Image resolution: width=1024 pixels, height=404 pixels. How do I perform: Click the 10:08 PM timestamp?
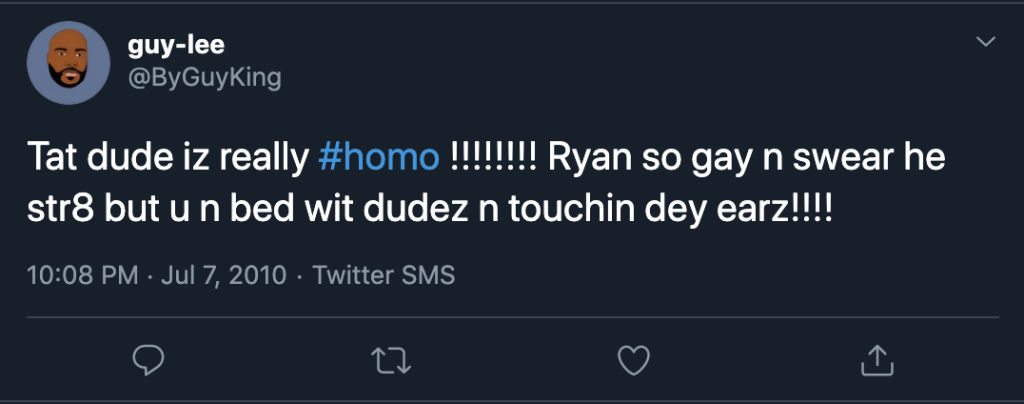click(x=83, y=274)
